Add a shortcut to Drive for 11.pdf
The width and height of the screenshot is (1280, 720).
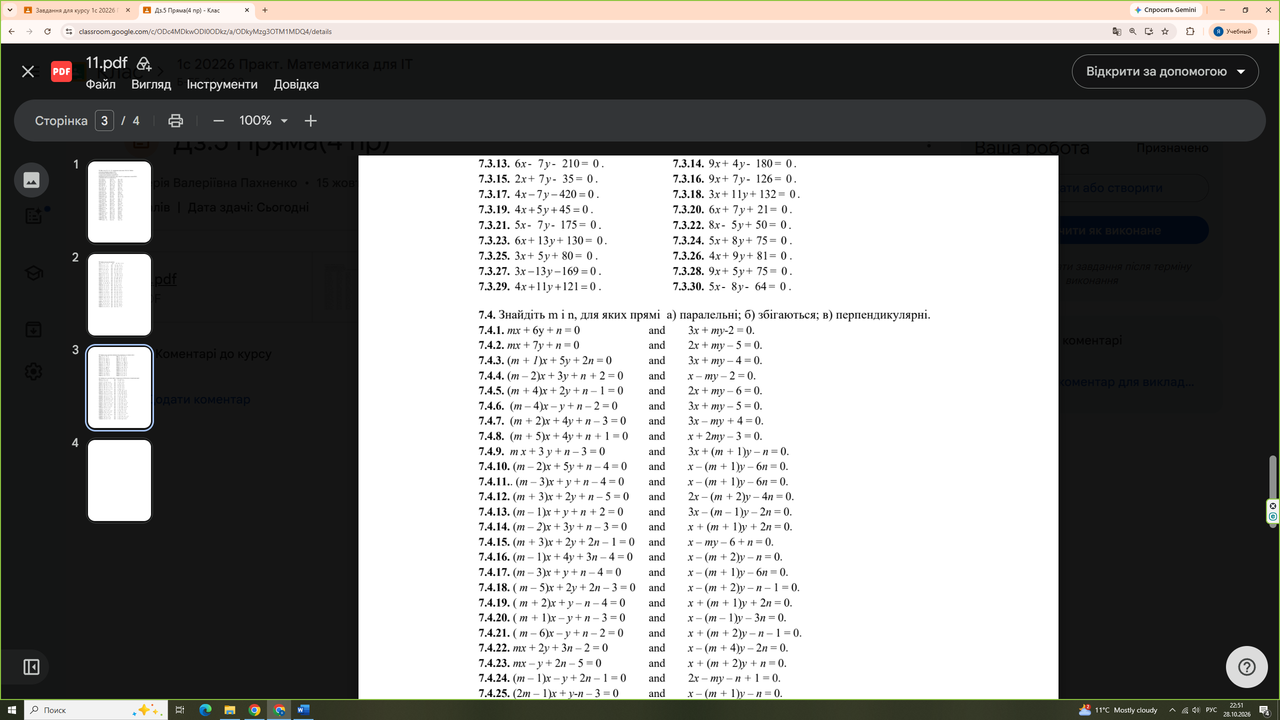pyautogui.click(x=144, y=63)
